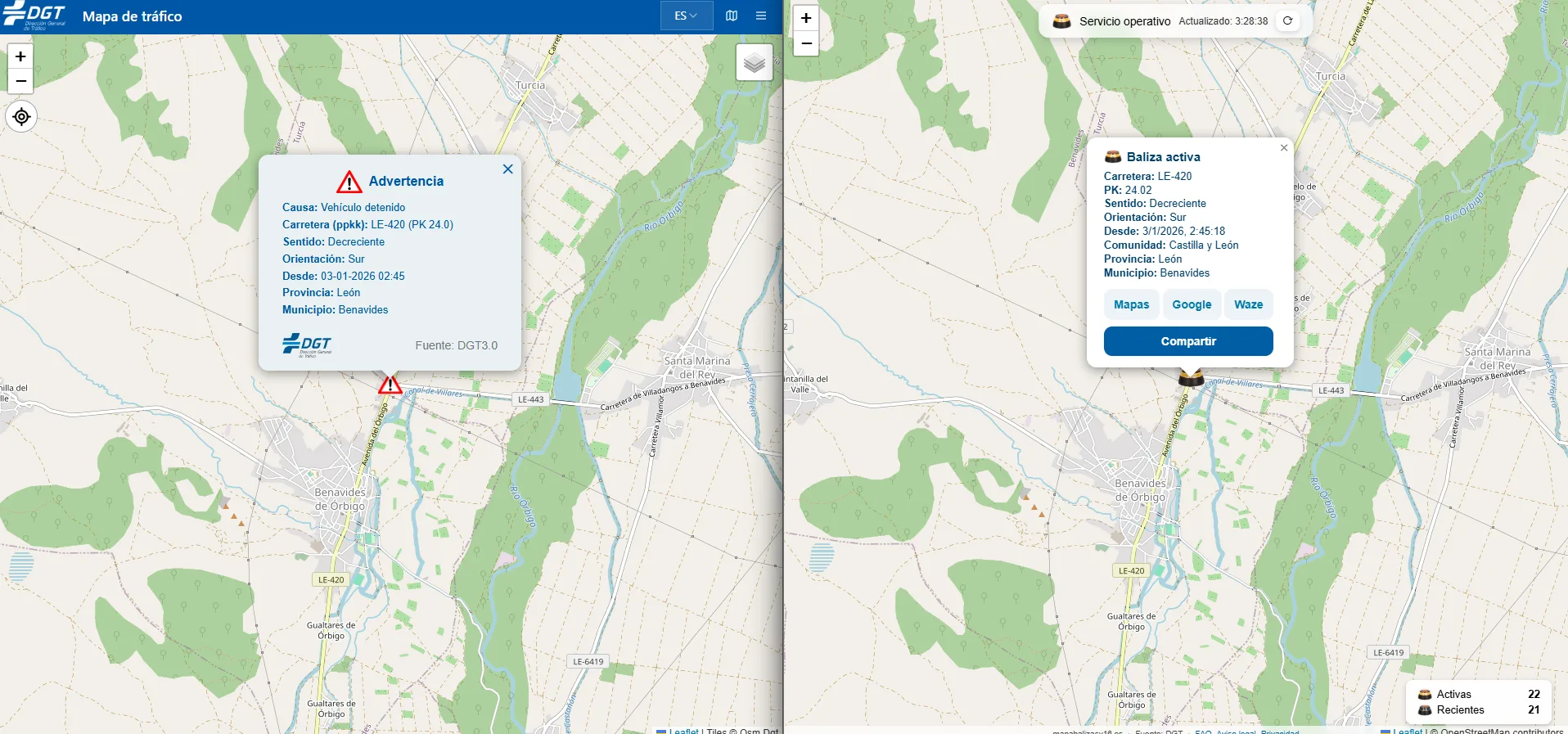This screenshot has width=1568, height=734.
Task: Click the beacon marker on right map
Action: (x=1191, y=377)
